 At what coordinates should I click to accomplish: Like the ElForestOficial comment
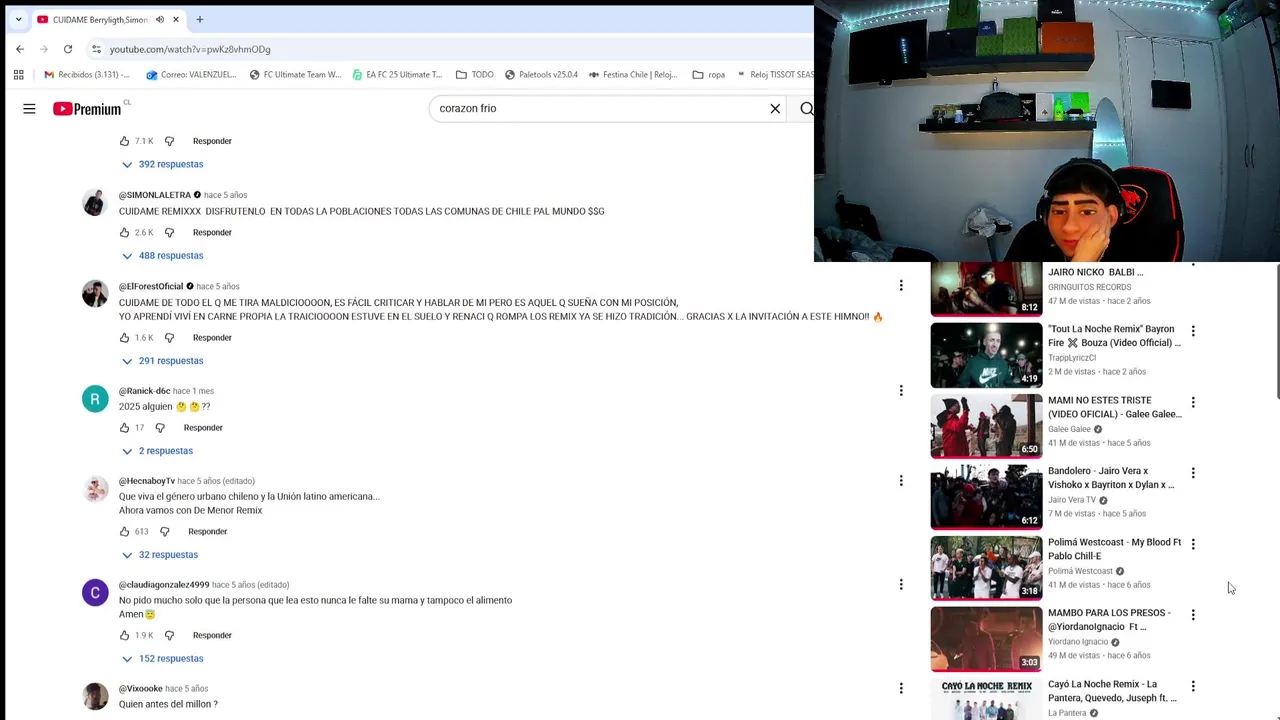pyautogui.click(x=124, y=337)
